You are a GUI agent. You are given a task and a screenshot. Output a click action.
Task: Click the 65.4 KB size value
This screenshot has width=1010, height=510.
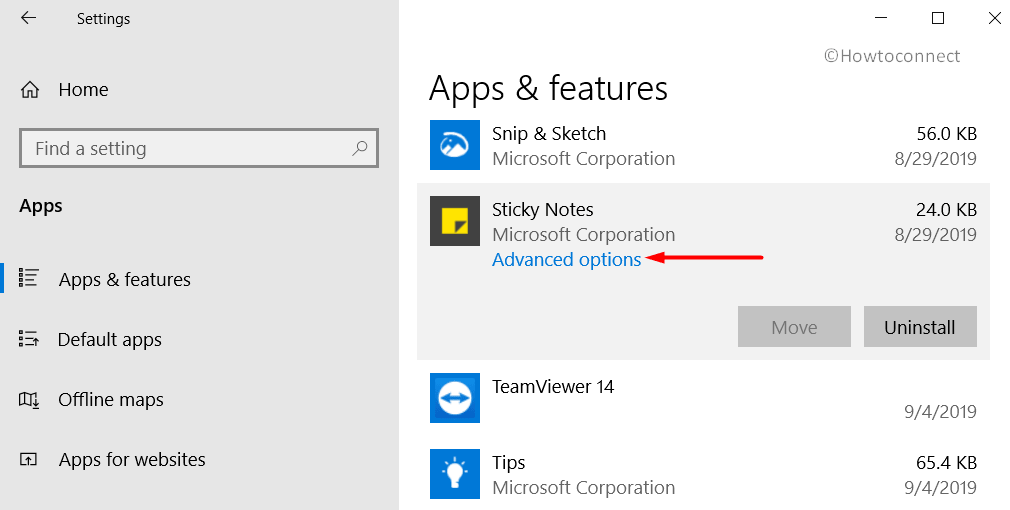[946, 462]
